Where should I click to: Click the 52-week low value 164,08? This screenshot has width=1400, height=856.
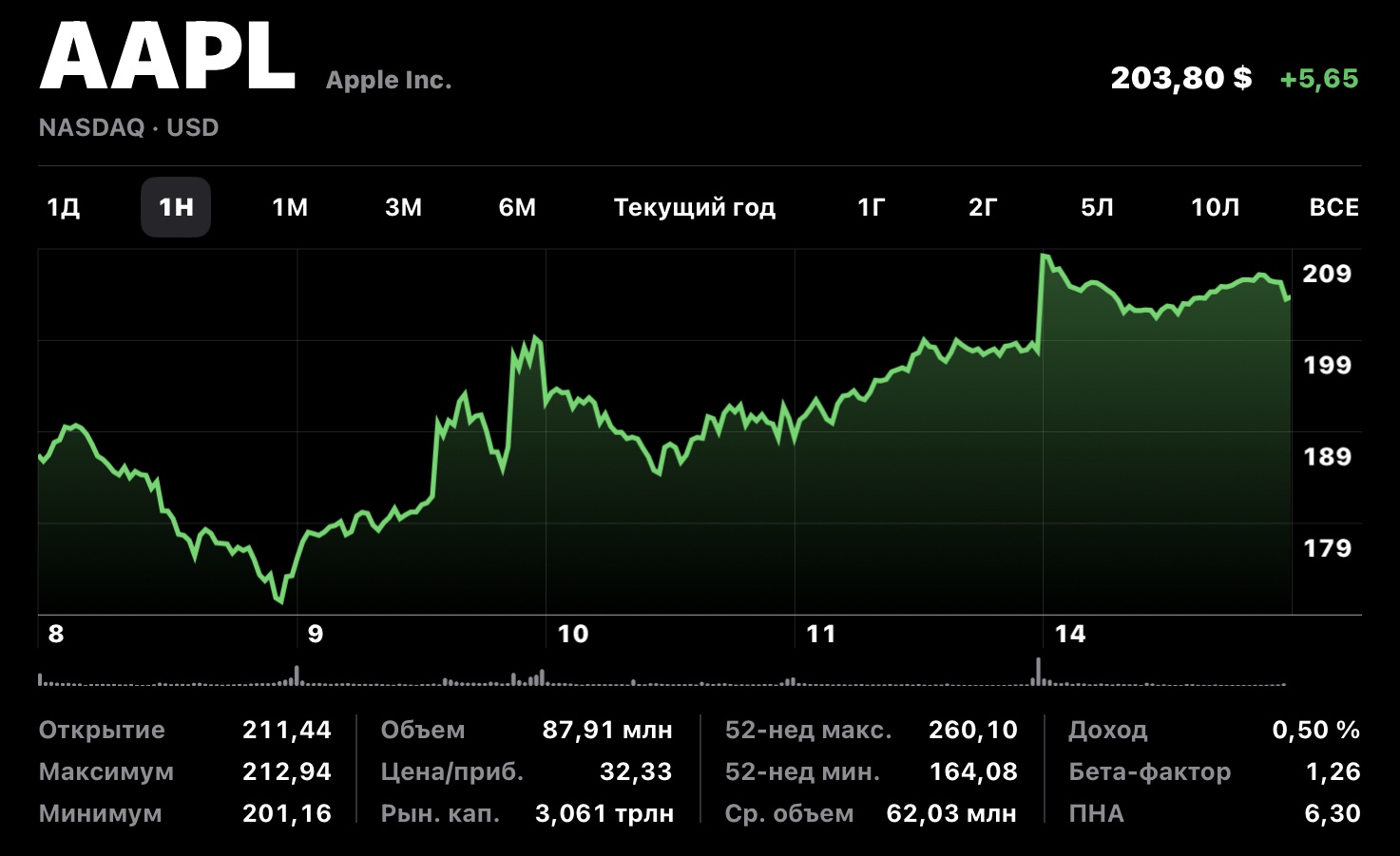[x=973, y=771]
